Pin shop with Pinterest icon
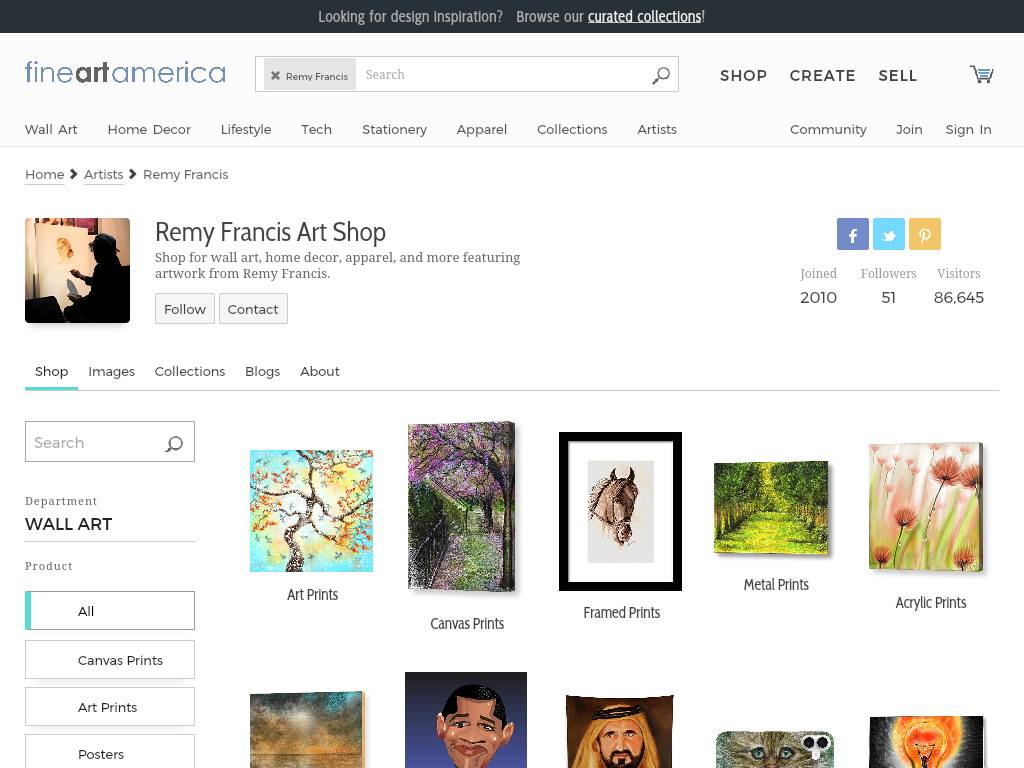 coord(925,234)
